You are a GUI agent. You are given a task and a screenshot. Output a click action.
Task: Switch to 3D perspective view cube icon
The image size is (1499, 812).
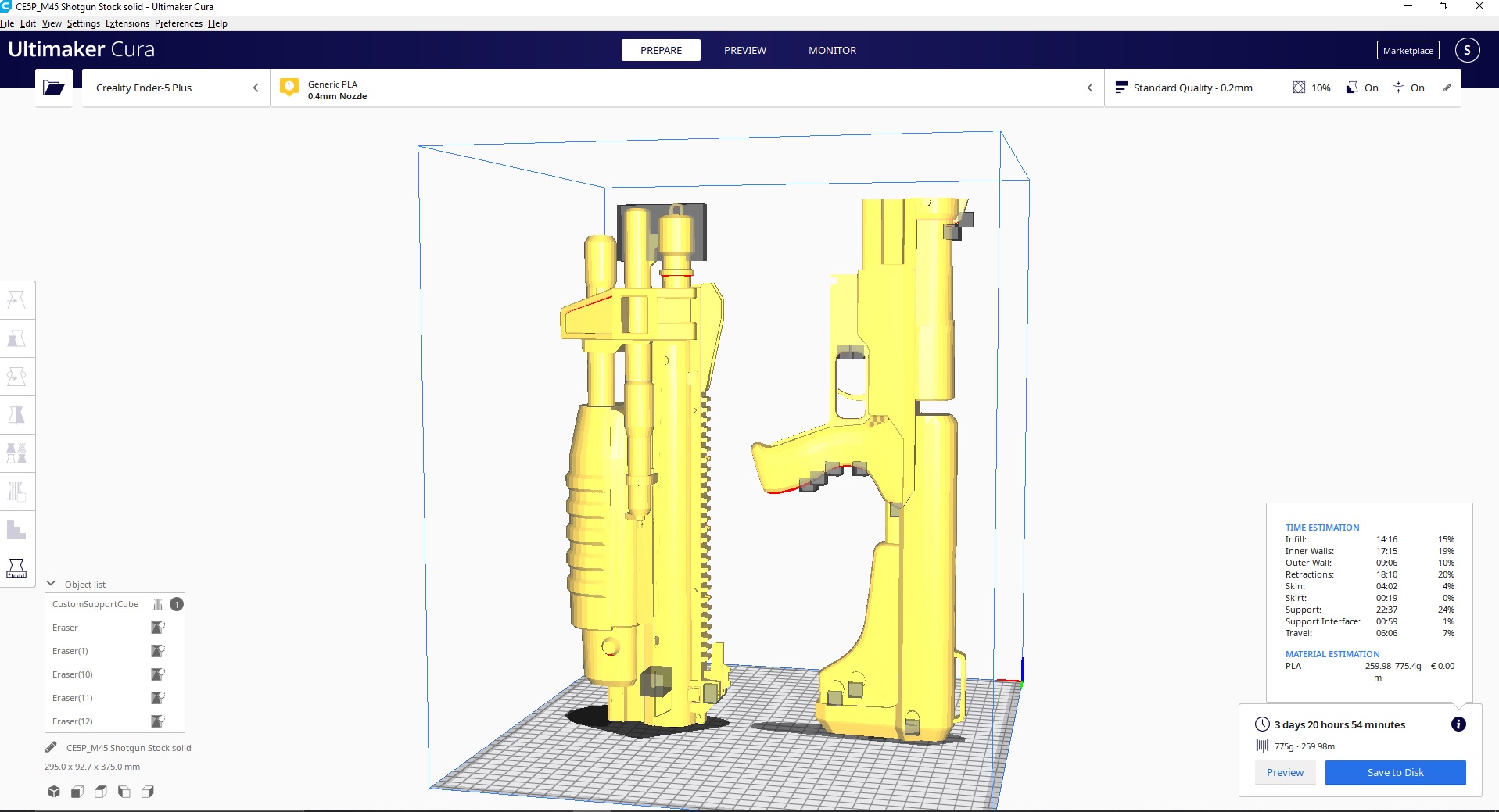(x=54, y=792)
